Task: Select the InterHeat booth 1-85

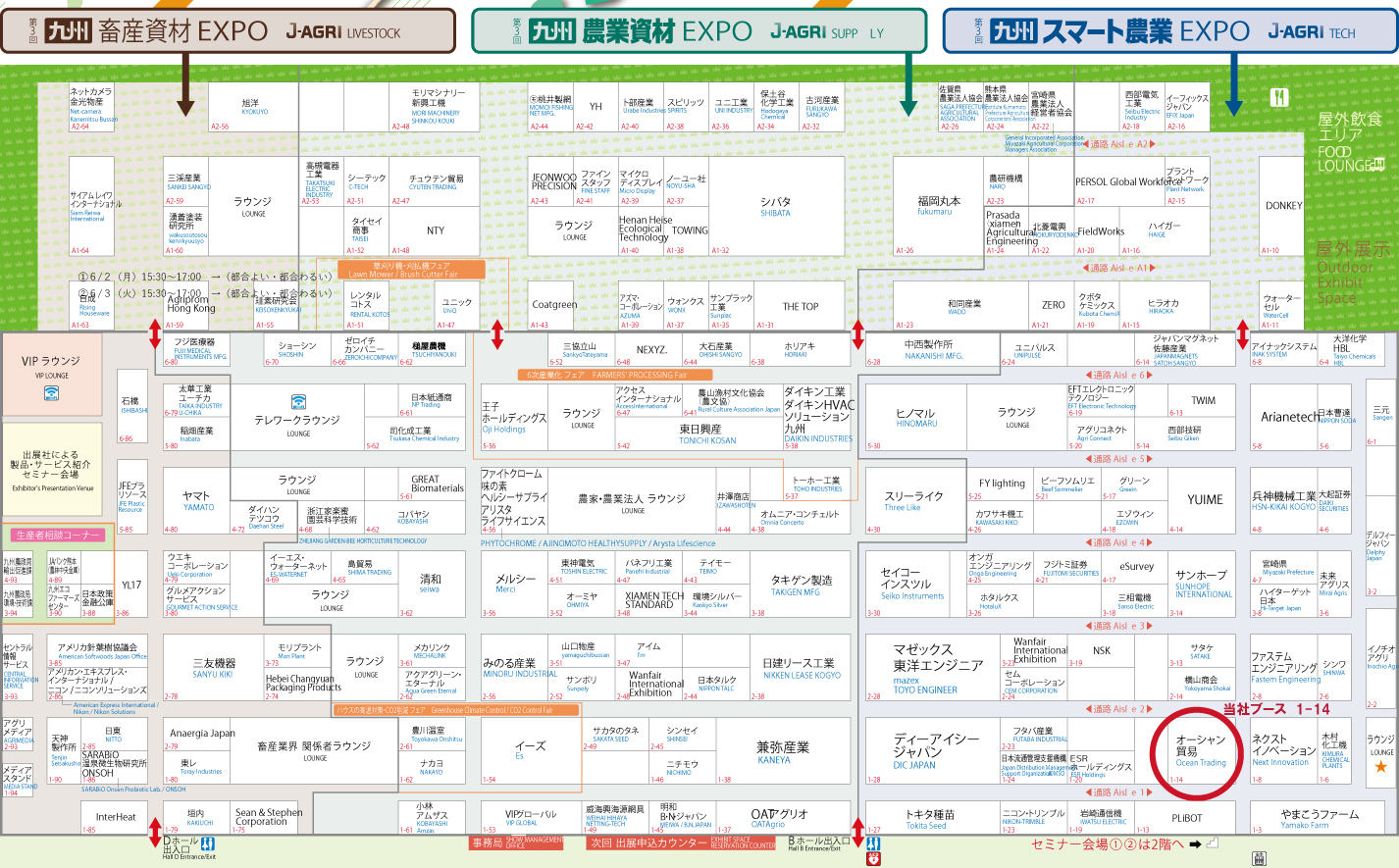Action: [x=116, y=817]
